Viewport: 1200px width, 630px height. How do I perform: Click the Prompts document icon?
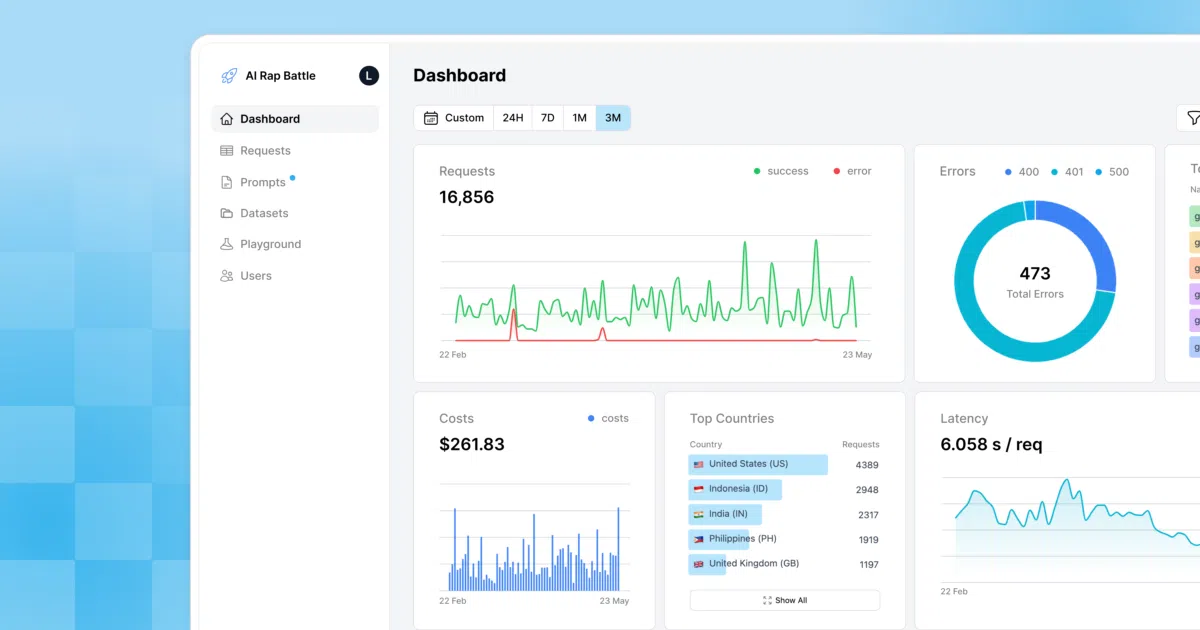tap(227, 182)
